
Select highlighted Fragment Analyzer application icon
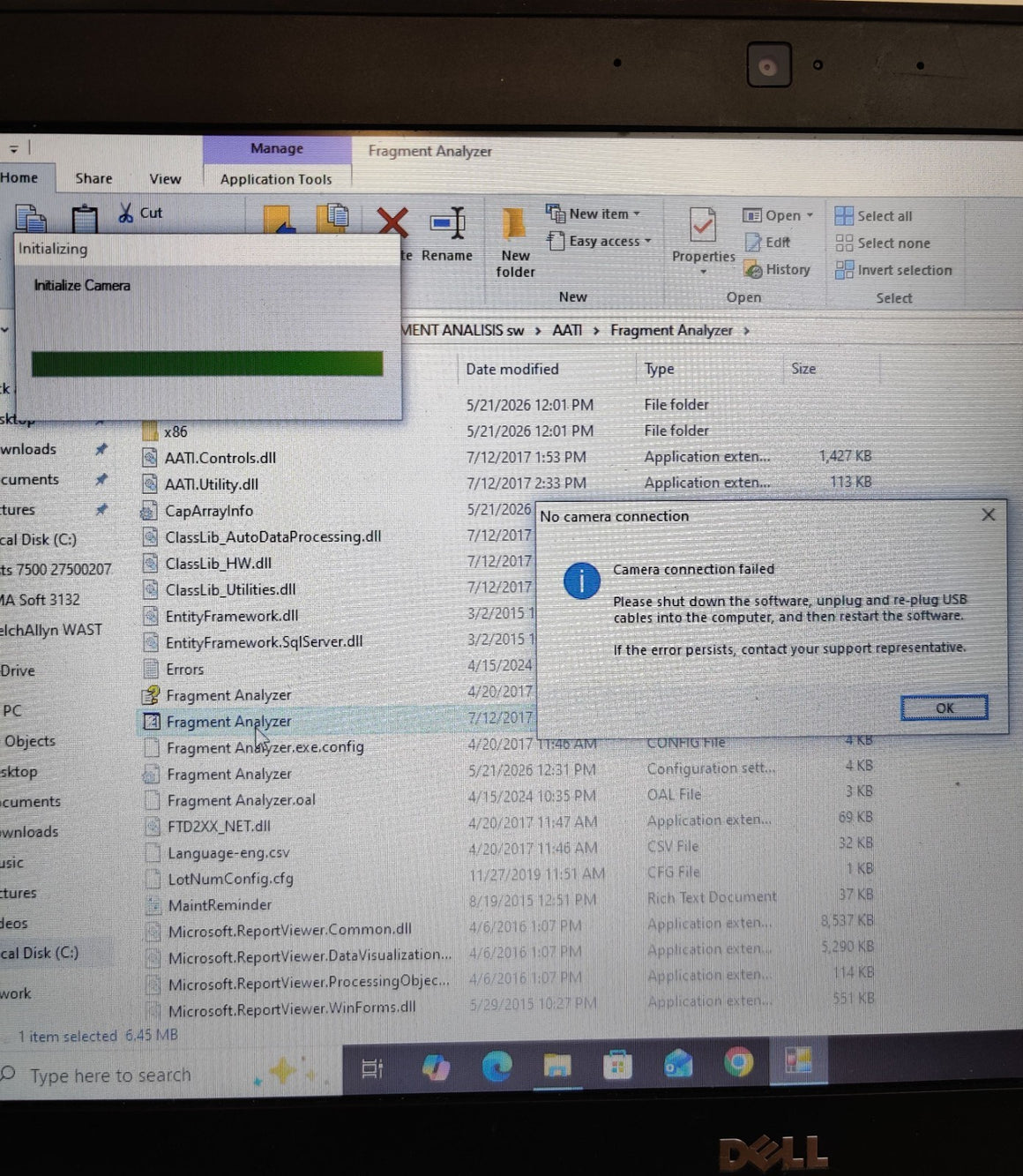[x=152, y=721]
